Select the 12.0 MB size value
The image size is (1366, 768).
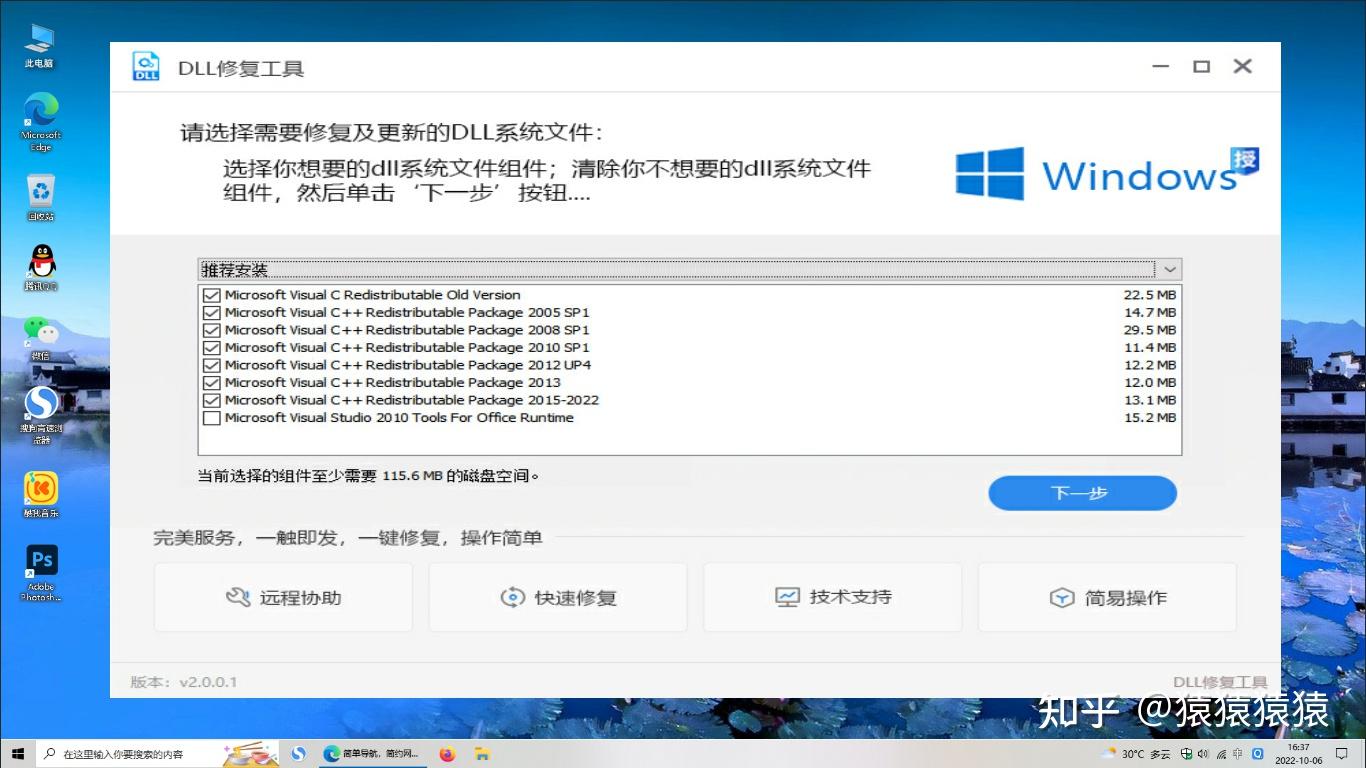[1149, 383]
